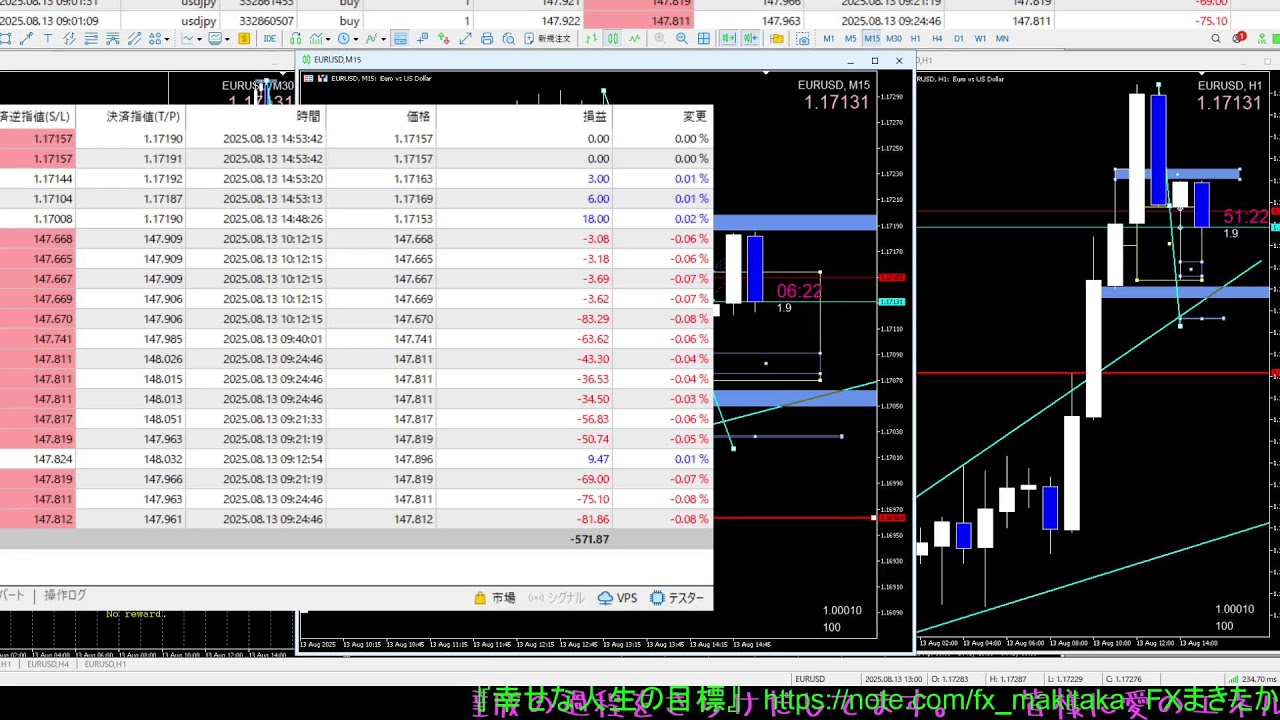Viewport: 1280px width, 720px height.
Task: Select the text label tool
Action: tap(48, 39)
